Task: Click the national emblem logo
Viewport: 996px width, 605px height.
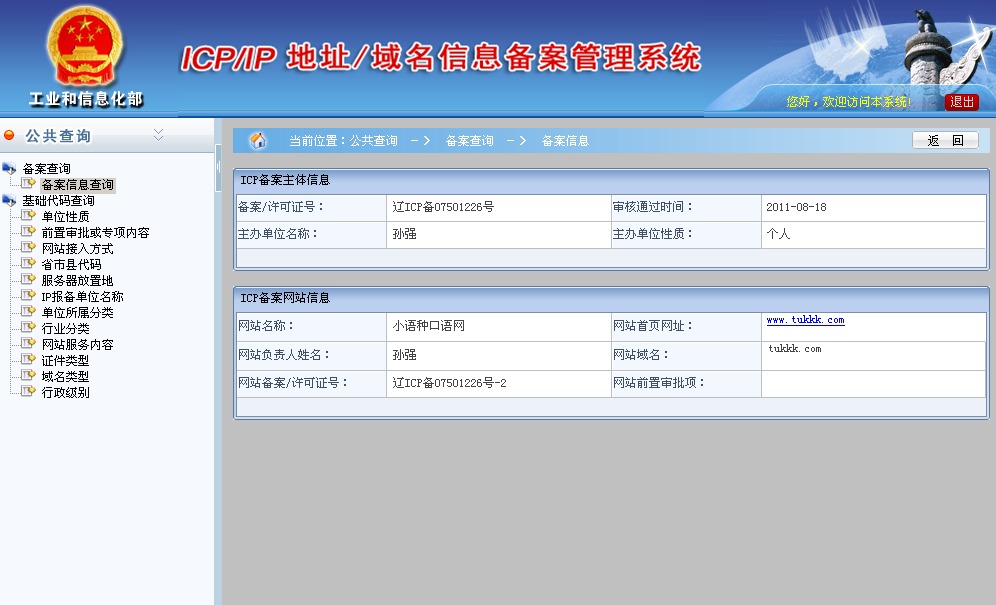Action: pyautogui.click(x=85, y=48)
